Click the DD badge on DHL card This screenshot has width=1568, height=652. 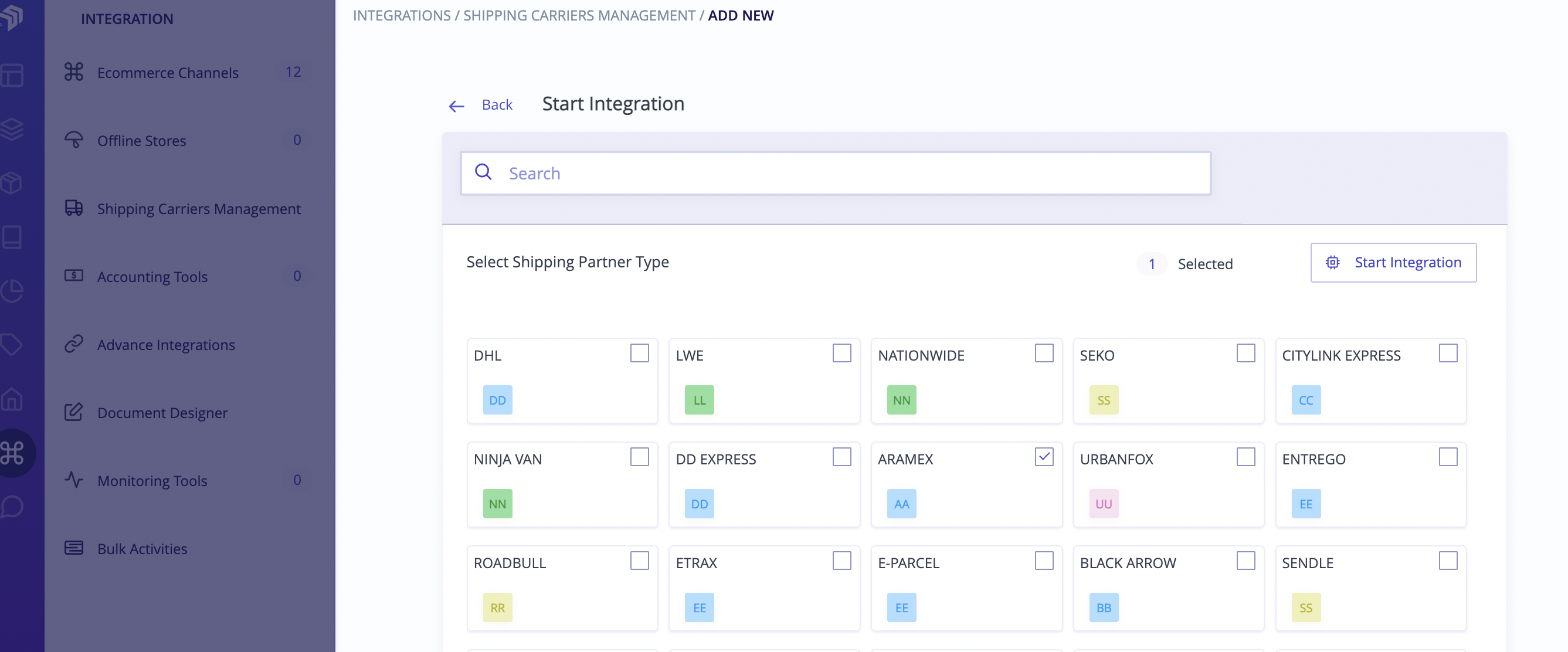497,400
